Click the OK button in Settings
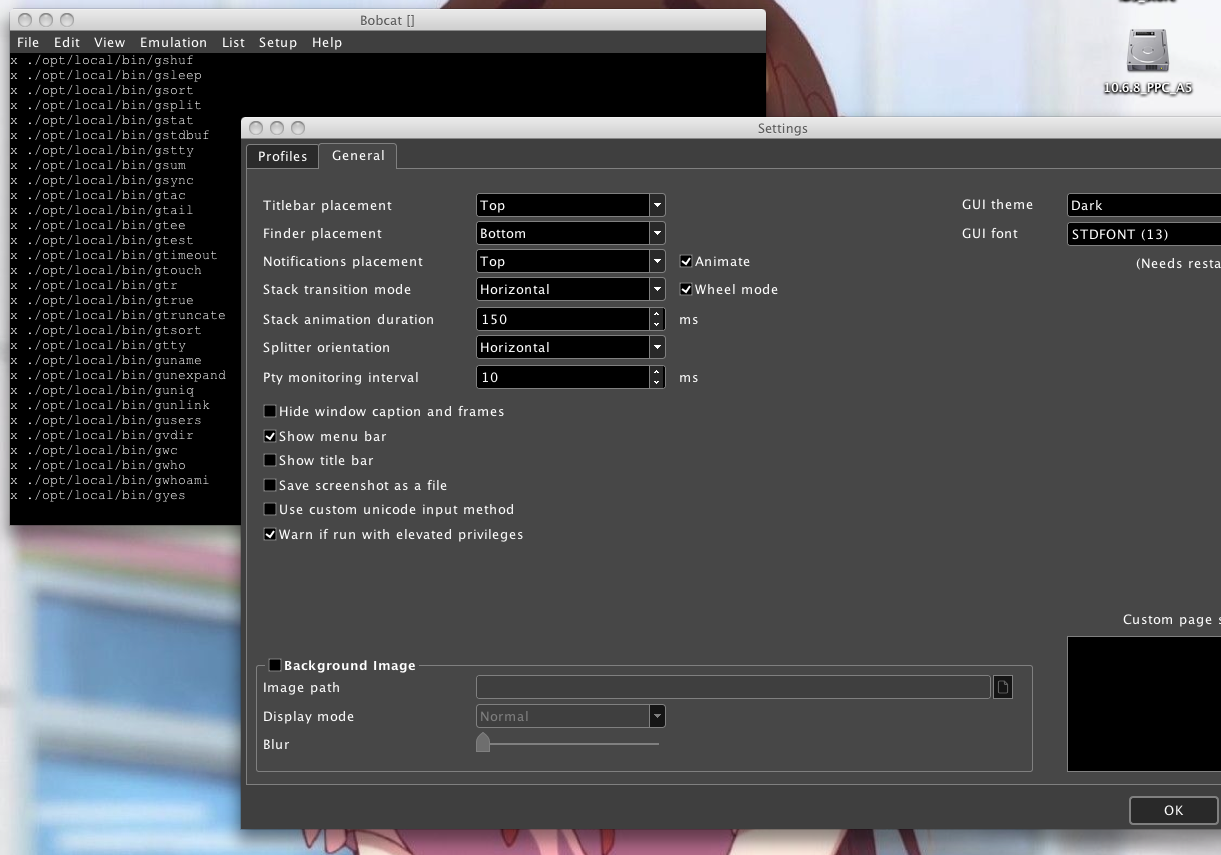1221x855 pixels. [x=1174, y=810]
